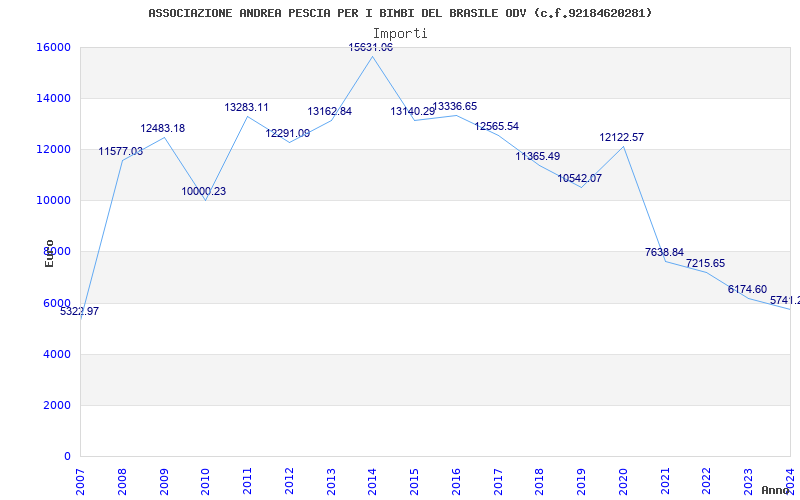Select the 12483.18 value label

[162, 128]
